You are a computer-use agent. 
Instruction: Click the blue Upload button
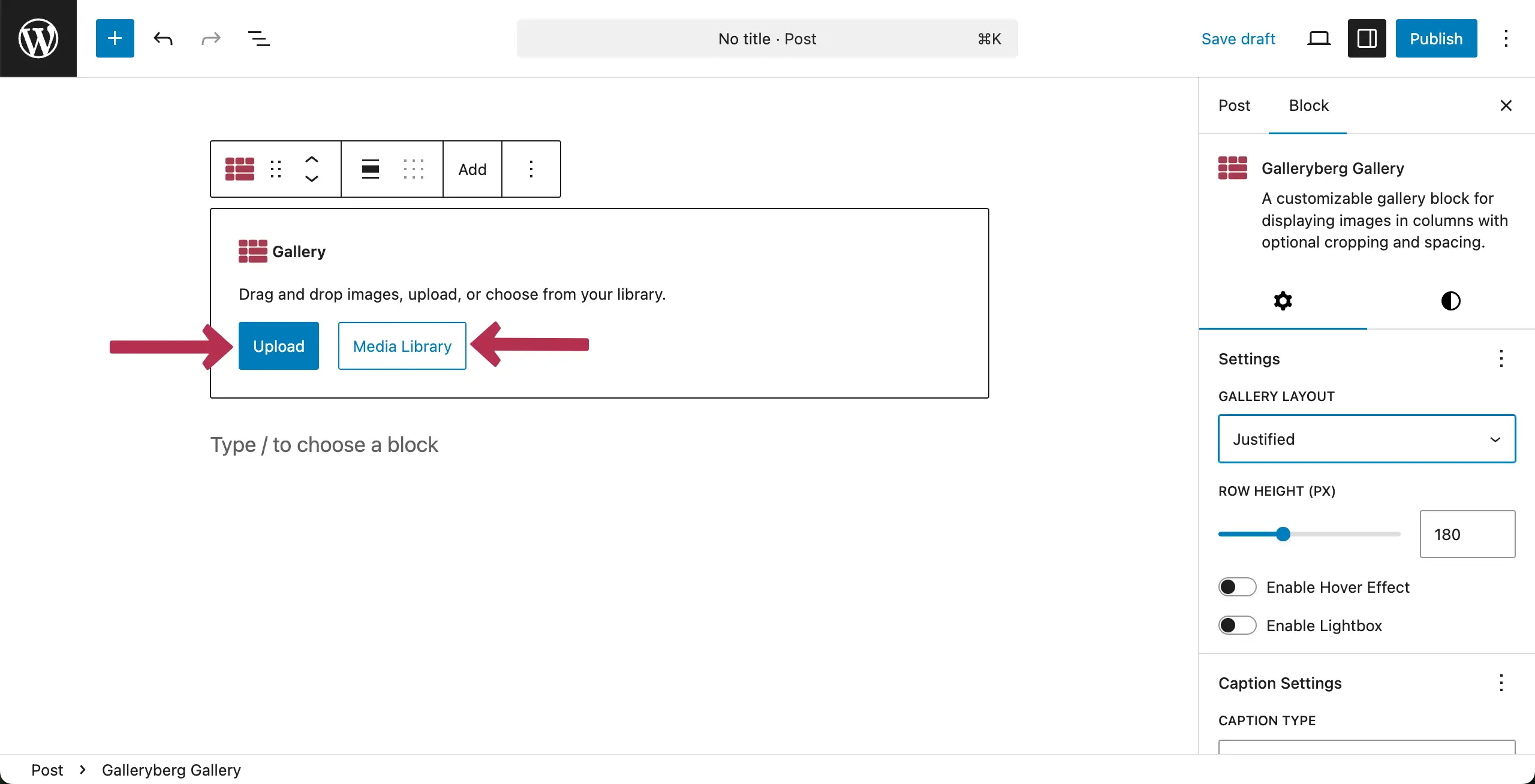coord(278,346)
